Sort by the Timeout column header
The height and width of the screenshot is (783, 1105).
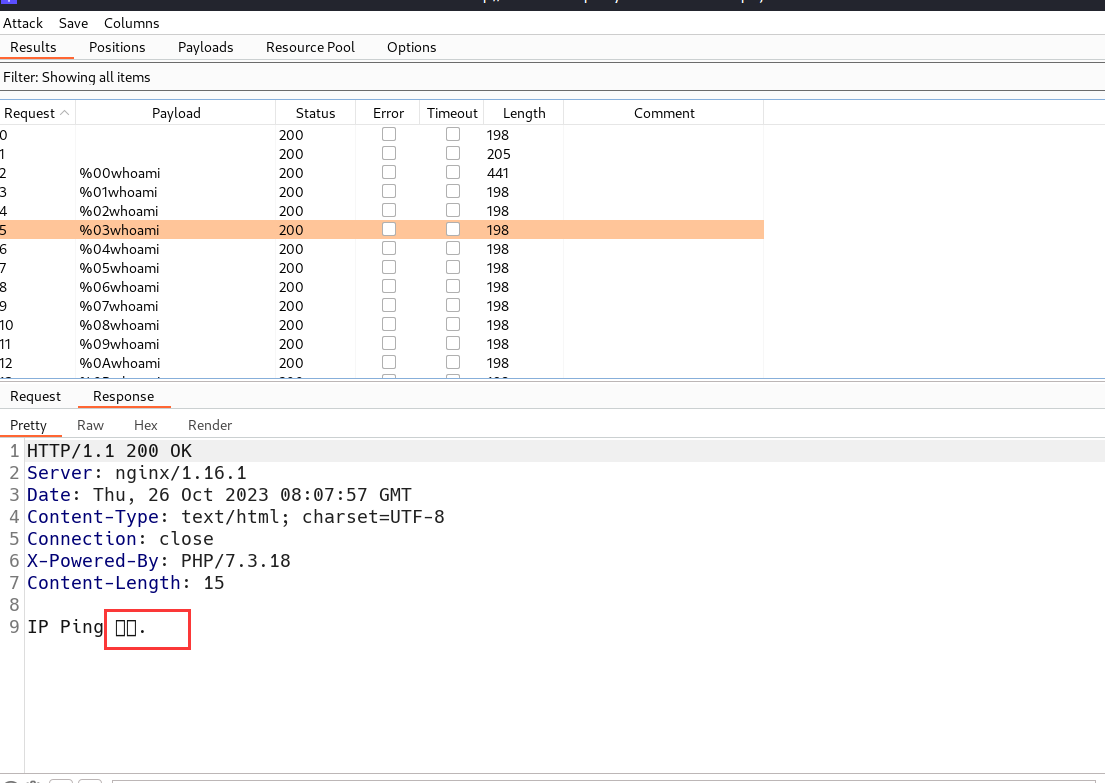(452, 113)
